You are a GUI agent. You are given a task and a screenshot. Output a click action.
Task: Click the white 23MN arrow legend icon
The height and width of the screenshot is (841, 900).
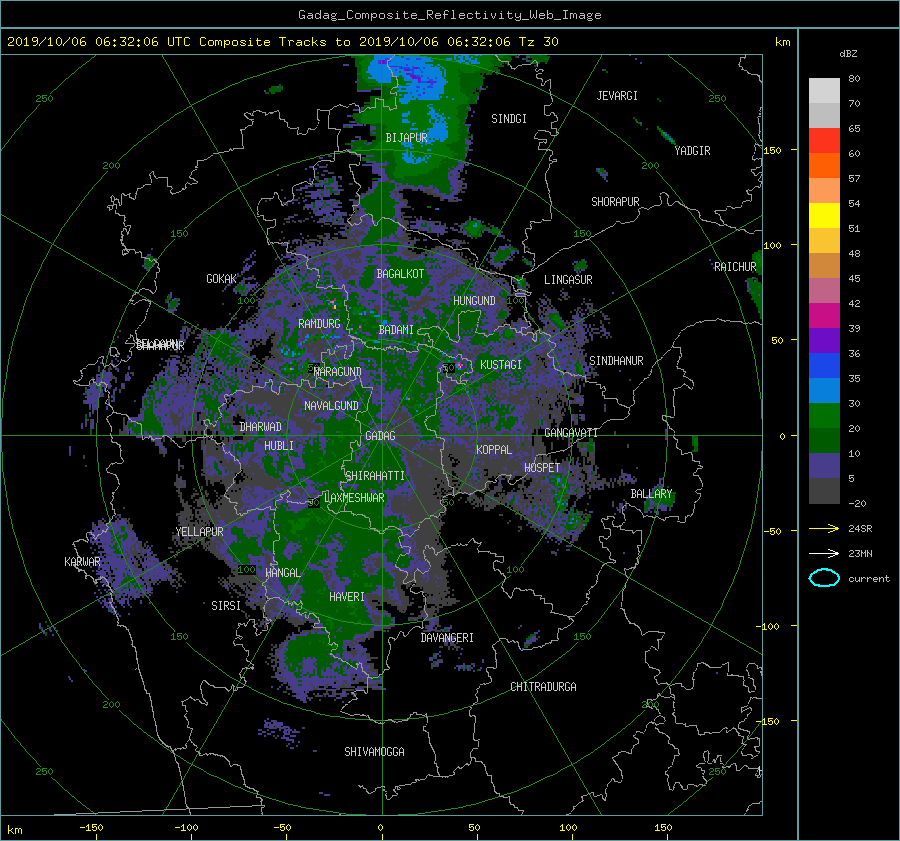[x=824, y=553]
